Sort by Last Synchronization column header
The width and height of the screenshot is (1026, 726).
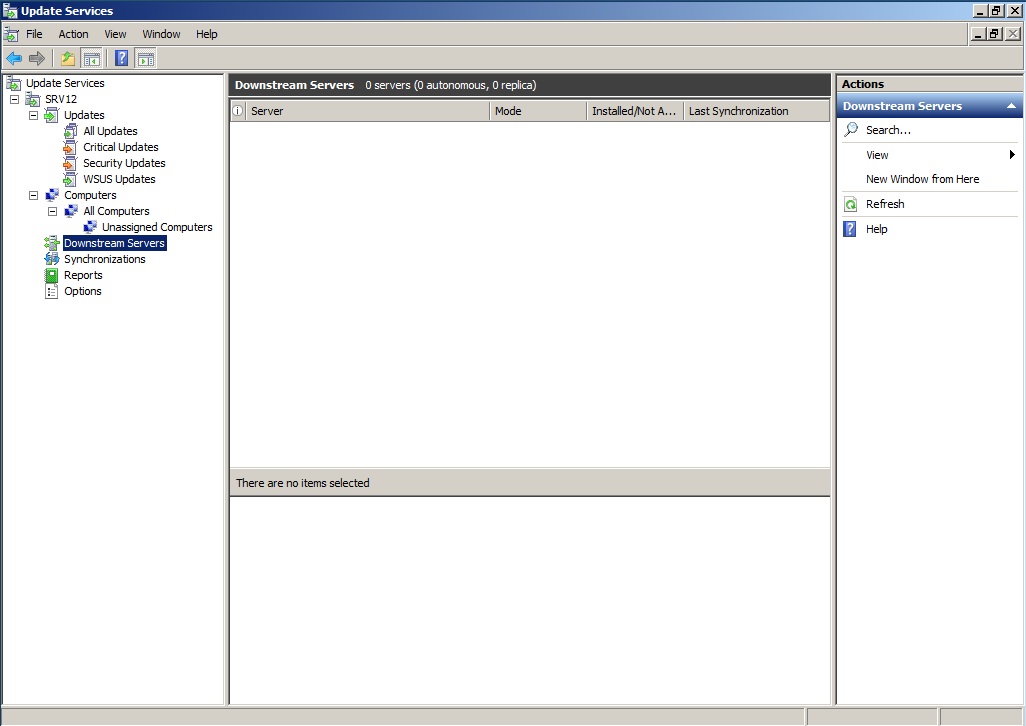(x=756, y=111)
